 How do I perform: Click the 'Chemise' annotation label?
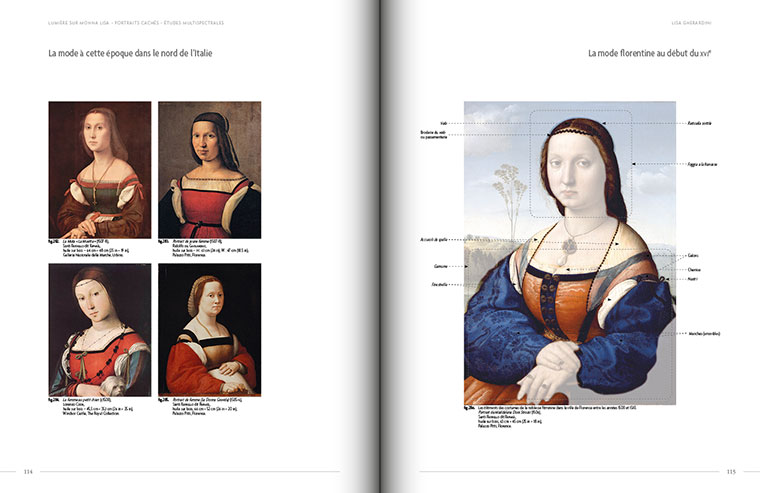click(694, 270)
